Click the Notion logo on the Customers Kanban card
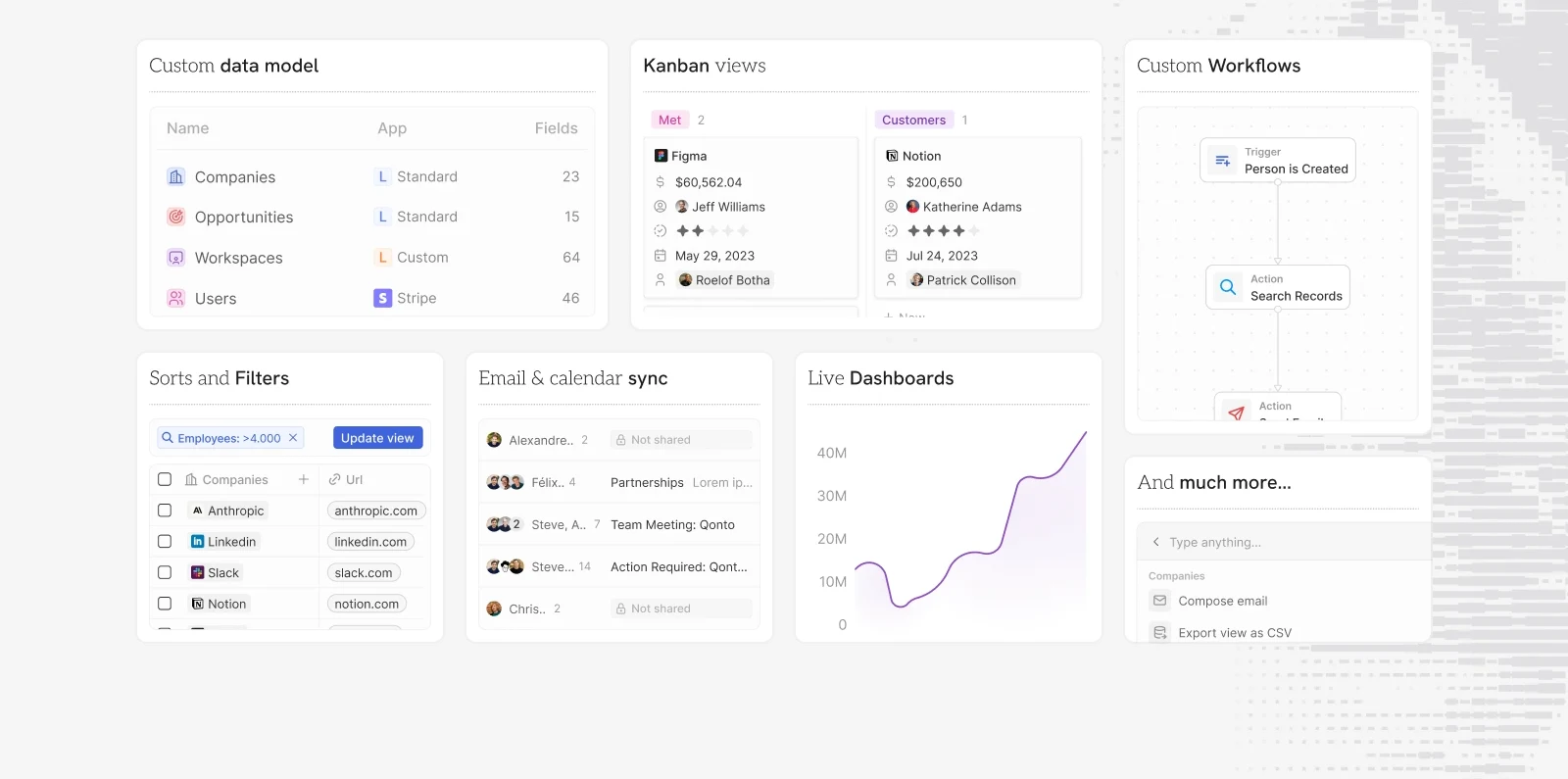 click(892, 156)
